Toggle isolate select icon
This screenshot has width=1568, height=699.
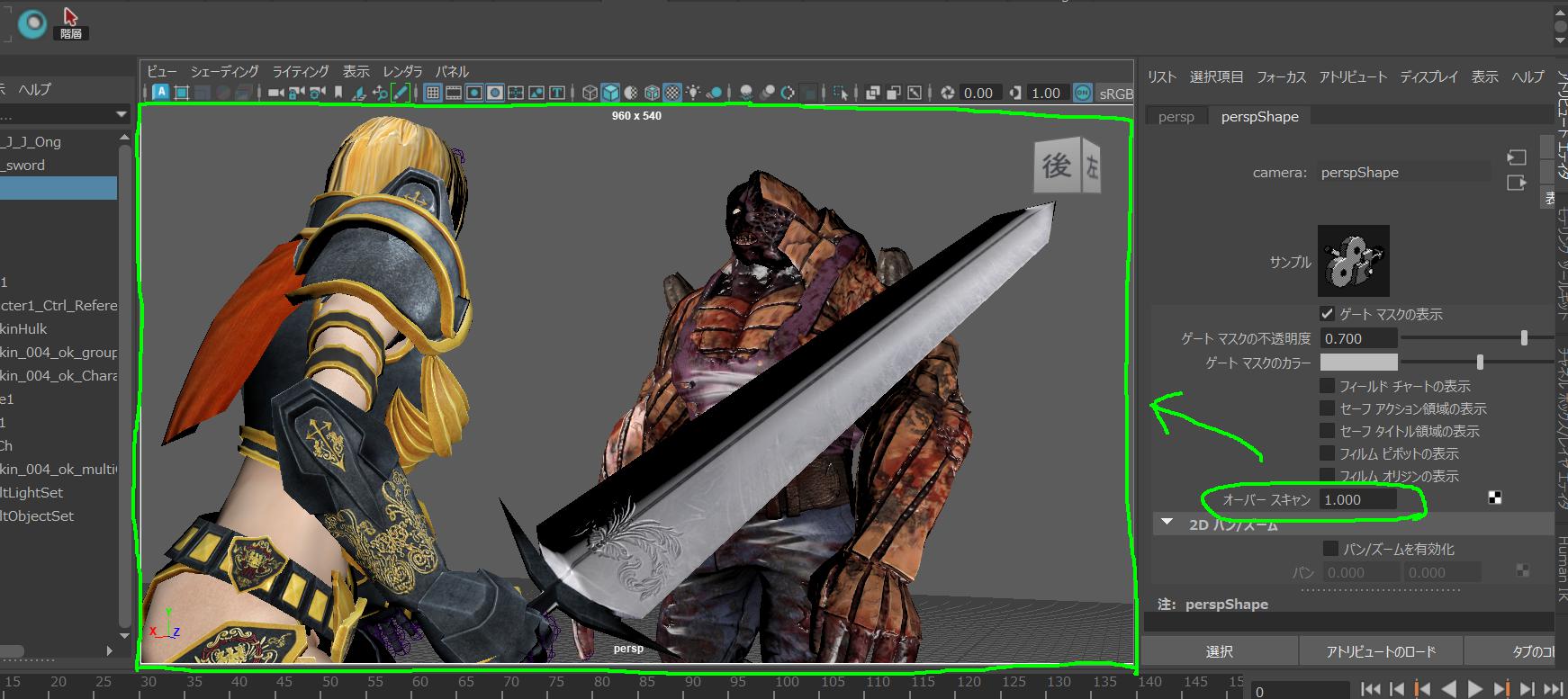840,93
